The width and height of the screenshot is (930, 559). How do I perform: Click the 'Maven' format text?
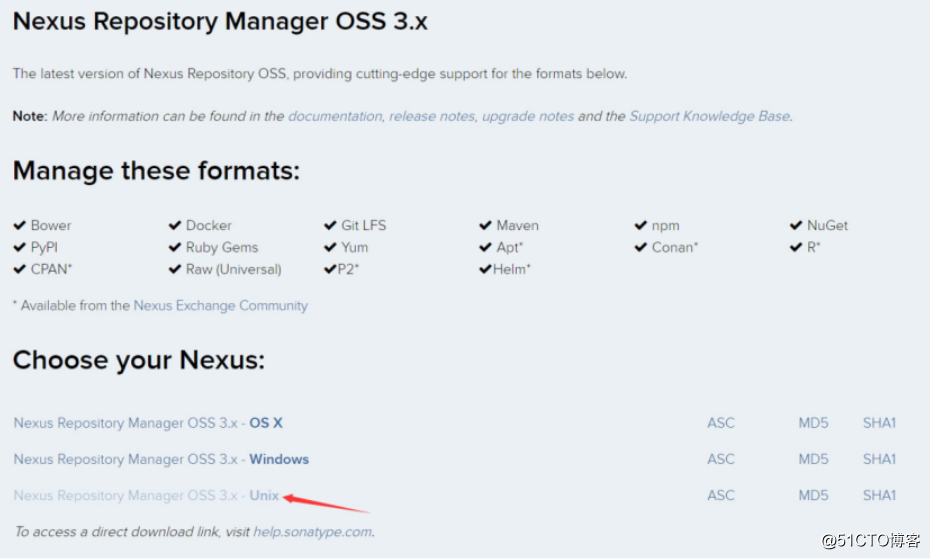pyautogui.click(x=518, y=225)
